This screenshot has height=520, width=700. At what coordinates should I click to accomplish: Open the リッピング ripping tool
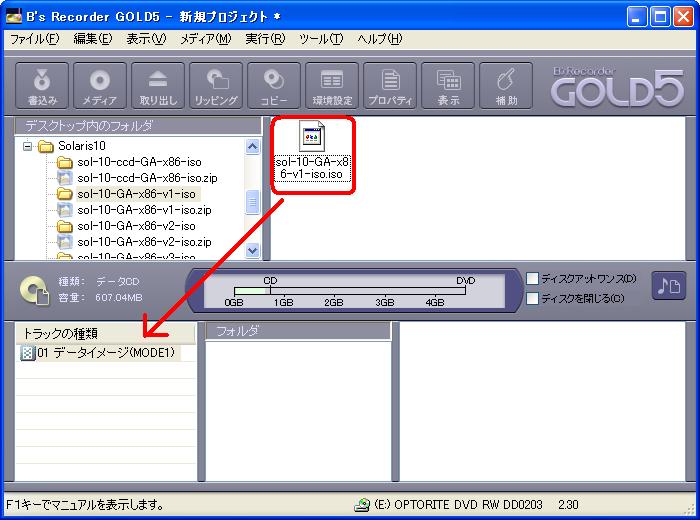coord(216,85)
